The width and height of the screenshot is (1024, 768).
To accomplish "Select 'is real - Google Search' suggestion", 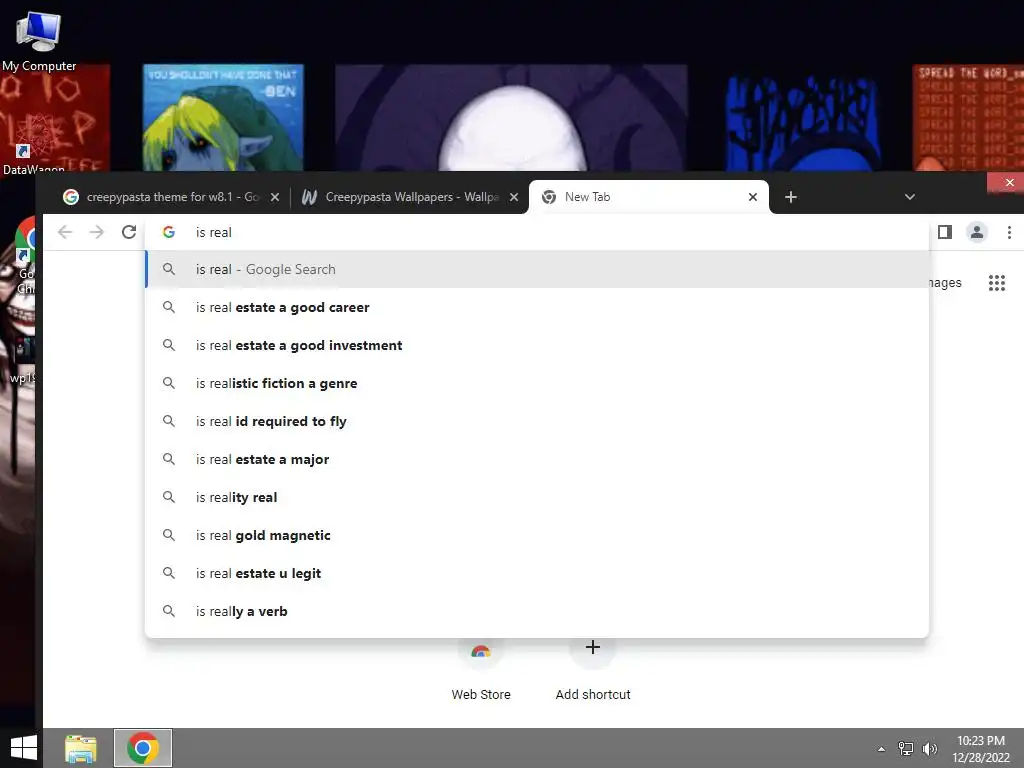I will [x=537, y=269].
